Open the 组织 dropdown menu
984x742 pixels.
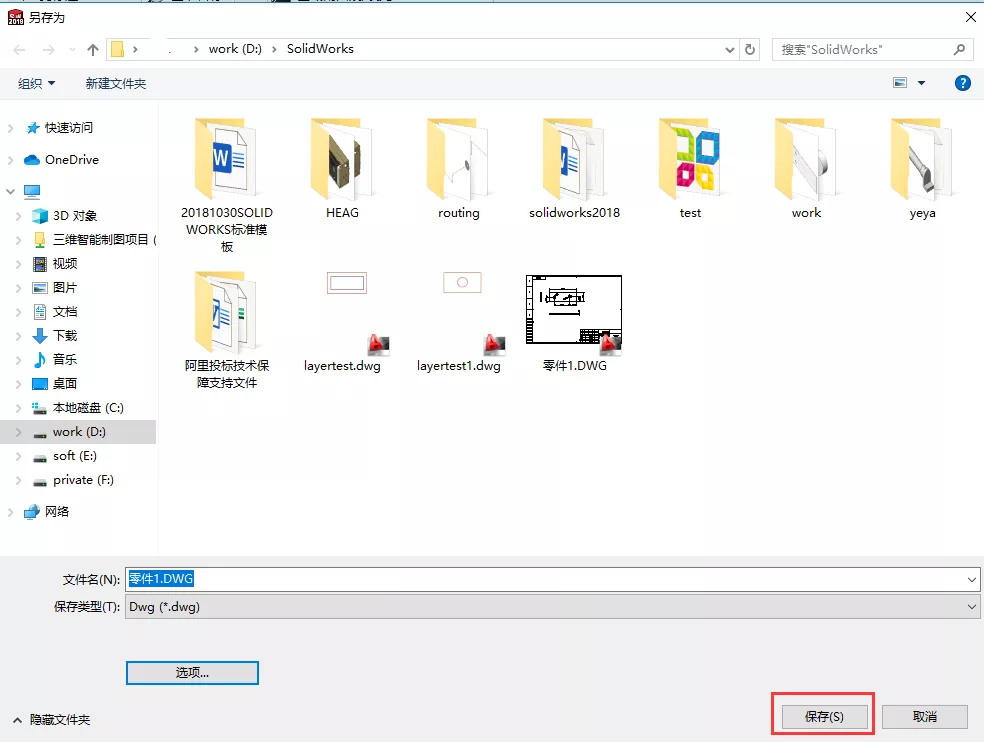tap(35, 83)
